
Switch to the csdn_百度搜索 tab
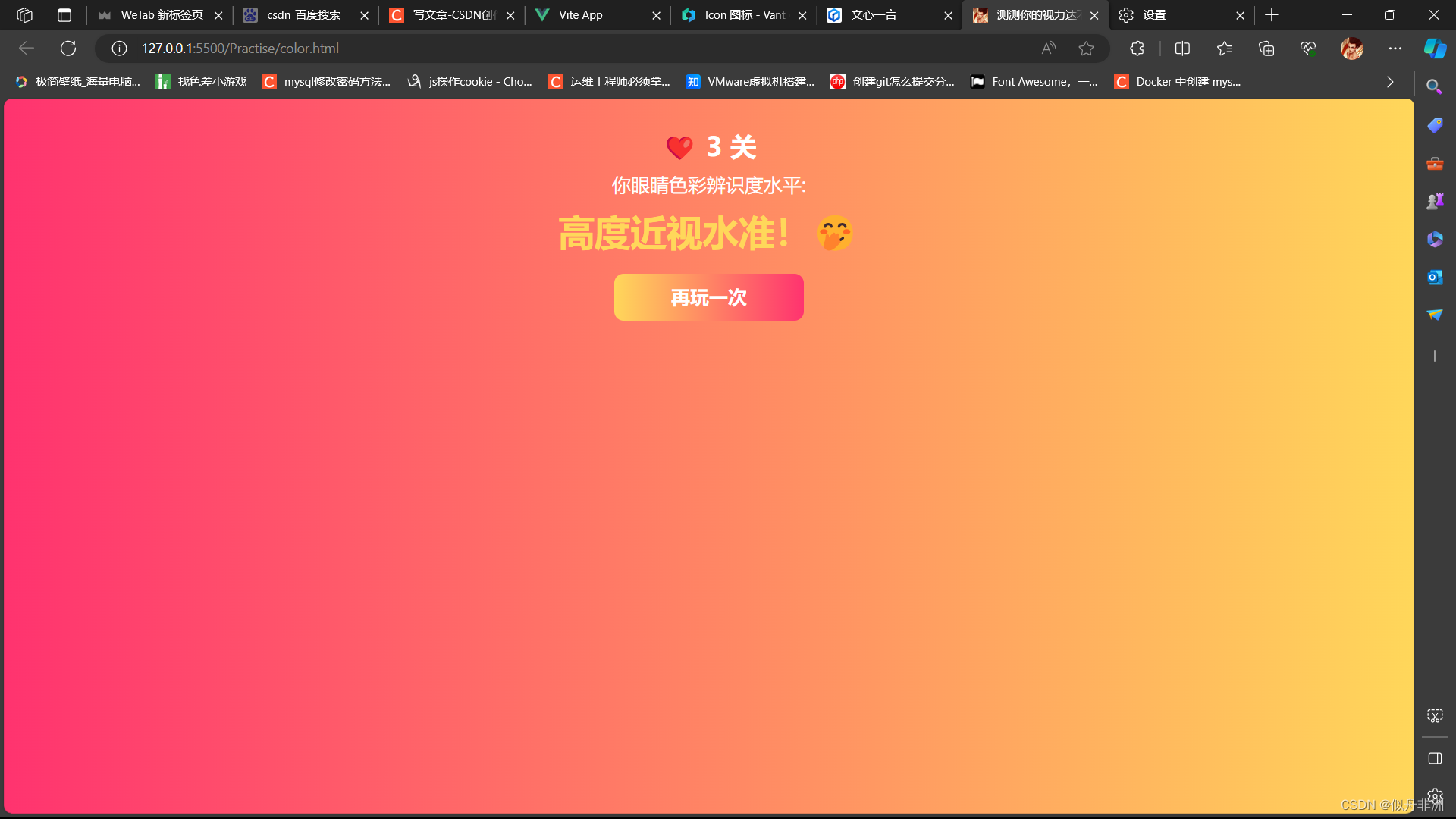[x=303, y=15]
